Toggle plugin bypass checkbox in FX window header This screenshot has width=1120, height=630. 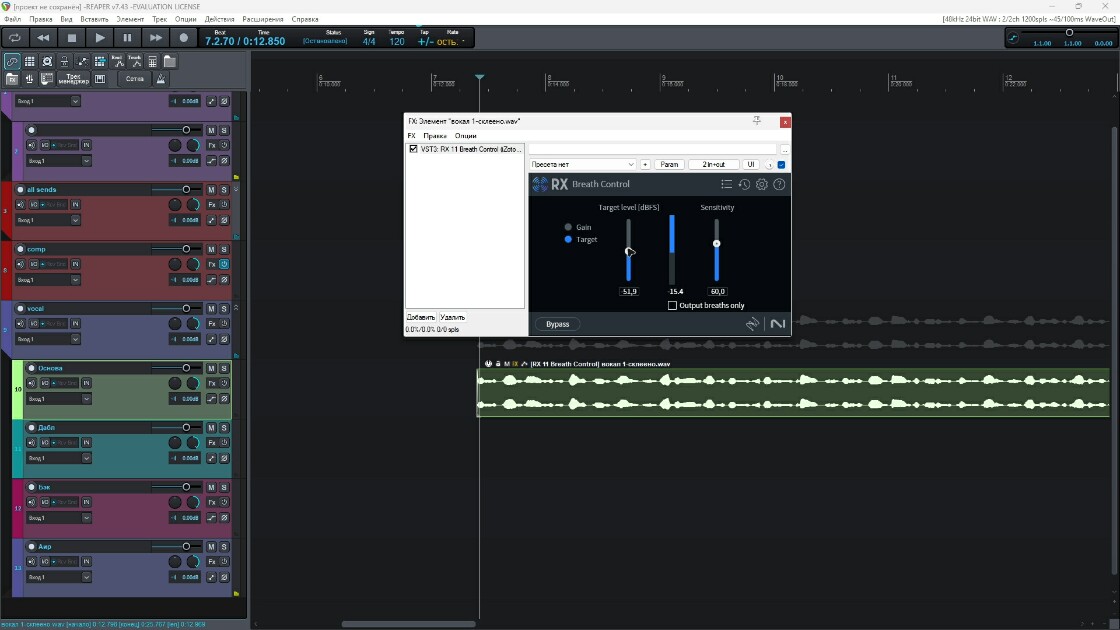click(x=781, y=165)
